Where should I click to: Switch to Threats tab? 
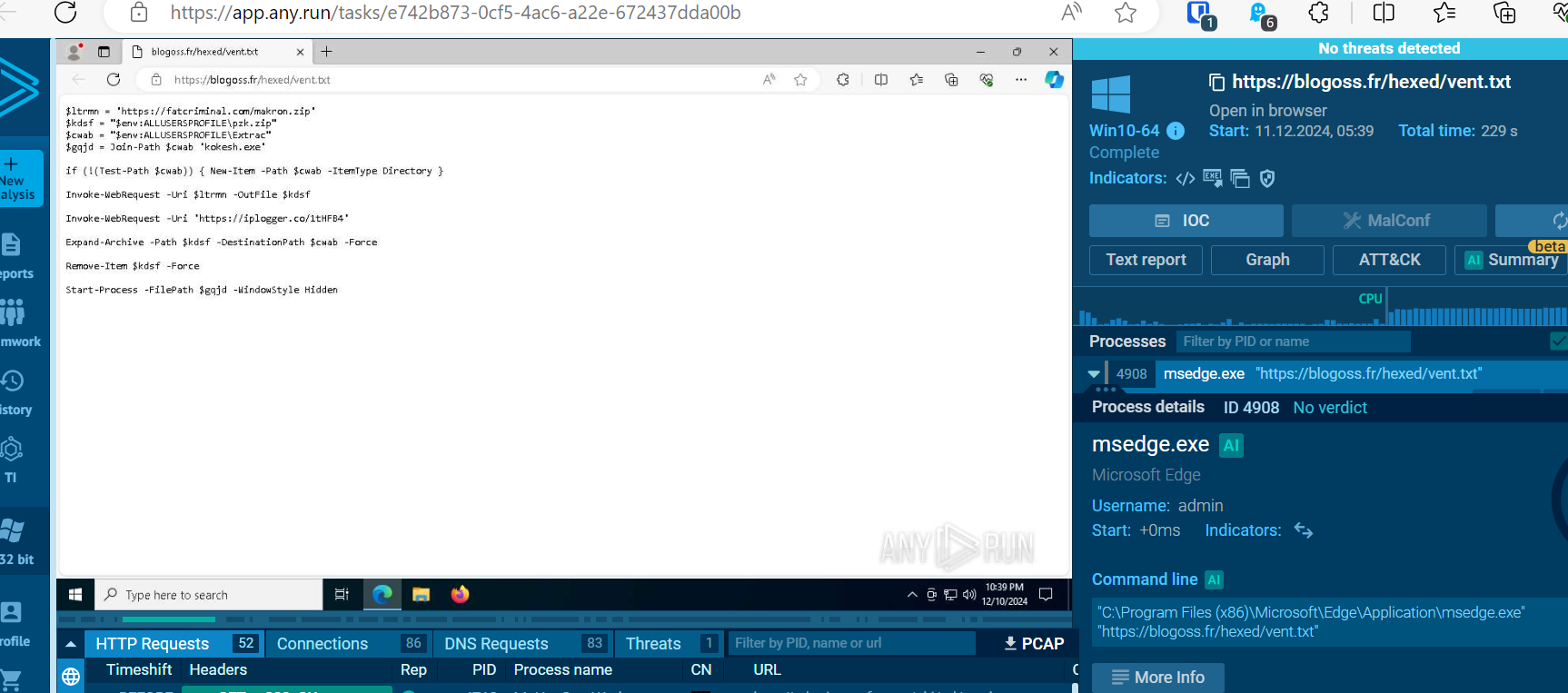(x=670, y=644)
